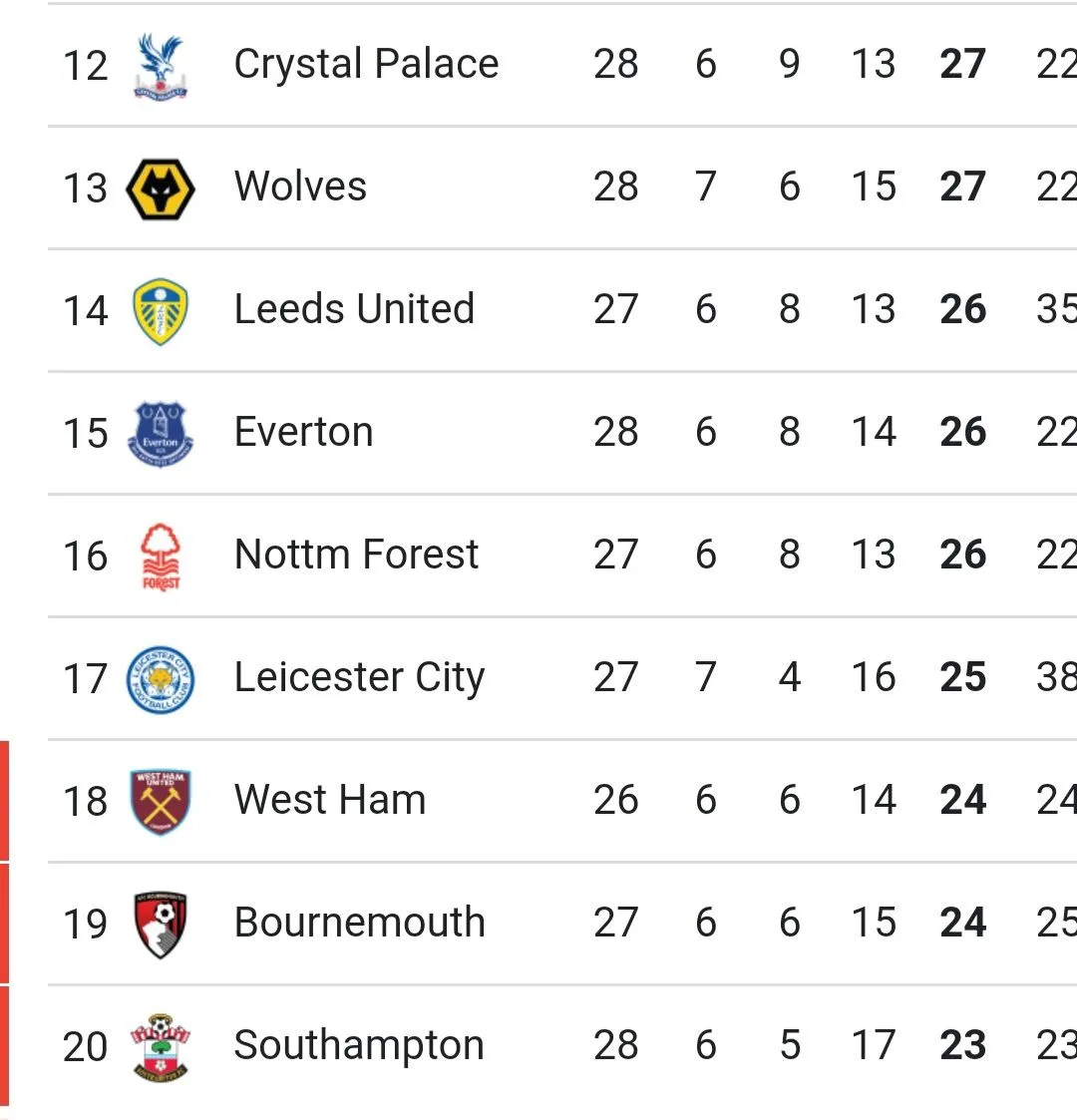Click the Nottm Forest tree logo
The height and width of the screenshot is (1120, 1077).
tap(161, 556)
